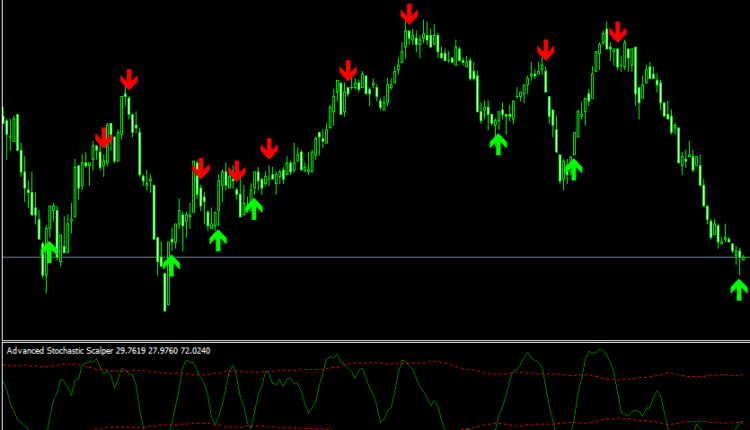Click the fourth red sell arrow from right
Viewport: 750px width, 430px height.
[x=348, y=71]
